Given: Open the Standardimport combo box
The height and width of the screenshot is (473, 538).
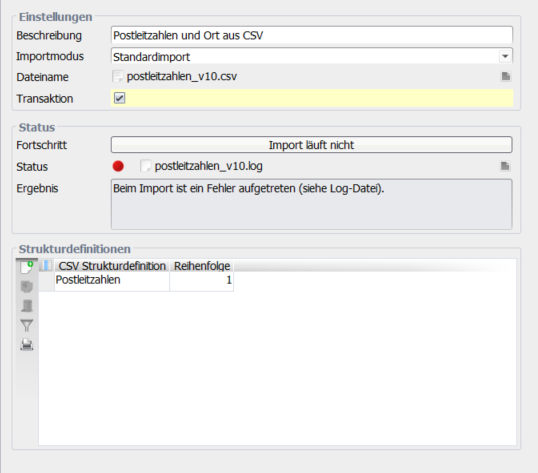Looking at the screenshot, I should [x=312, y=56].
